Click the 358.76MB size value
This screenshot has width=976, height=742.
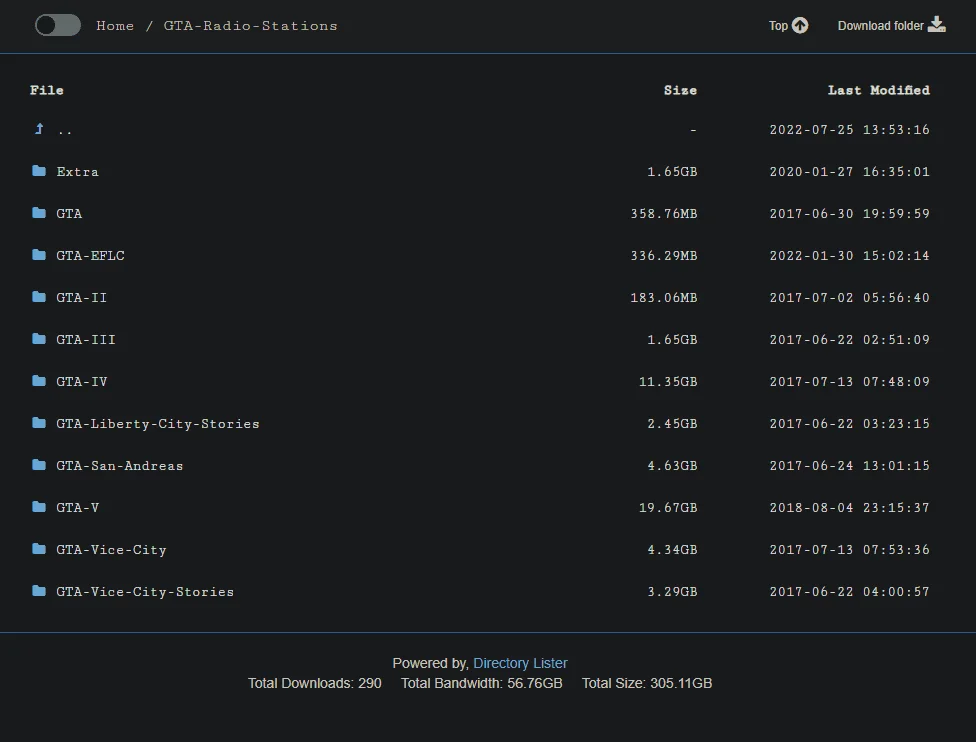click(664, 214)
